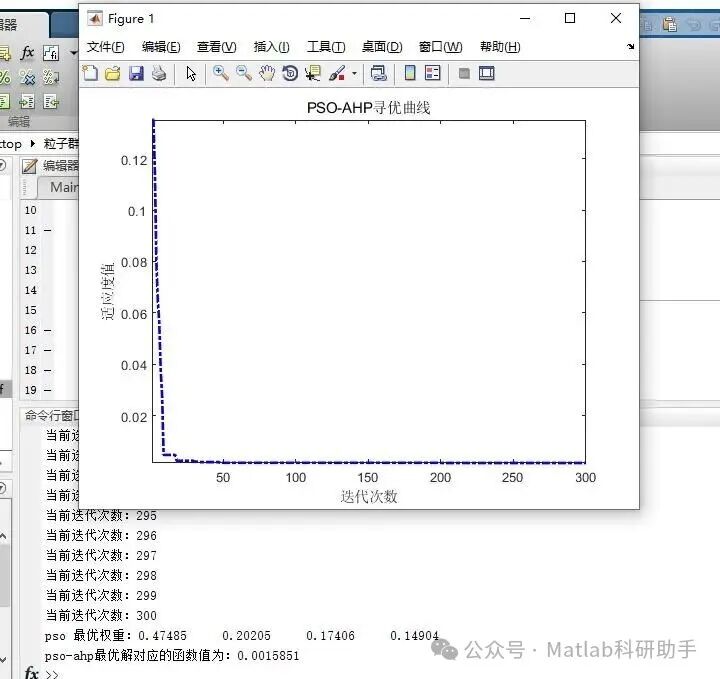
Task: Switch to the Main editor tab
Action: pyautogui.click(x=59, y=187)
